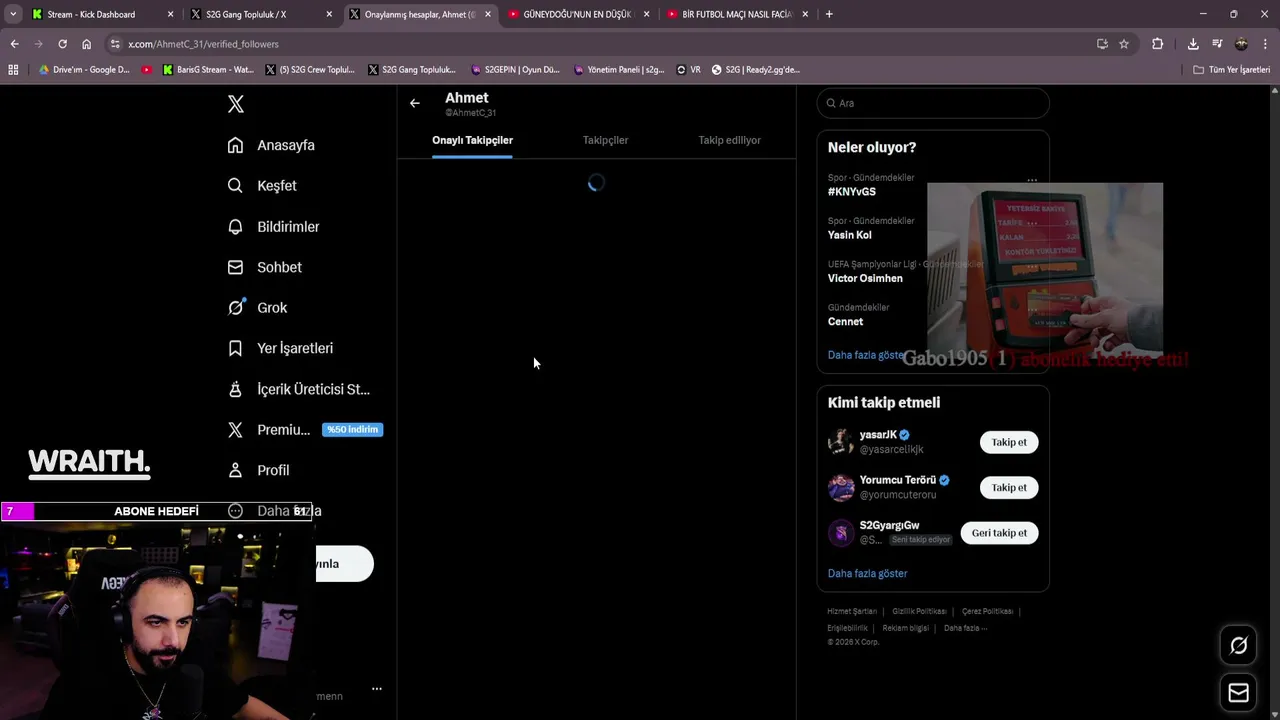The image size is (1280, 720).
Task: Click Geri takip et for S2GyargıGw
Action: [999, 533]
